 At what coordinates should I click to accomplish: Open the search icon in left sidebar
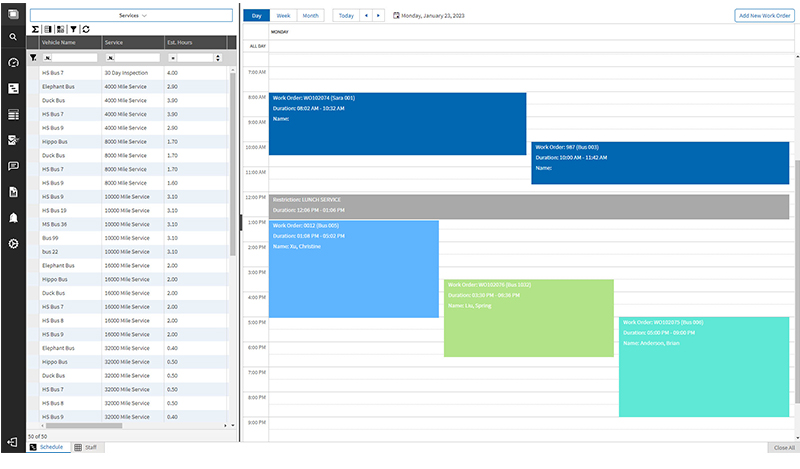[x=13, y=37]
